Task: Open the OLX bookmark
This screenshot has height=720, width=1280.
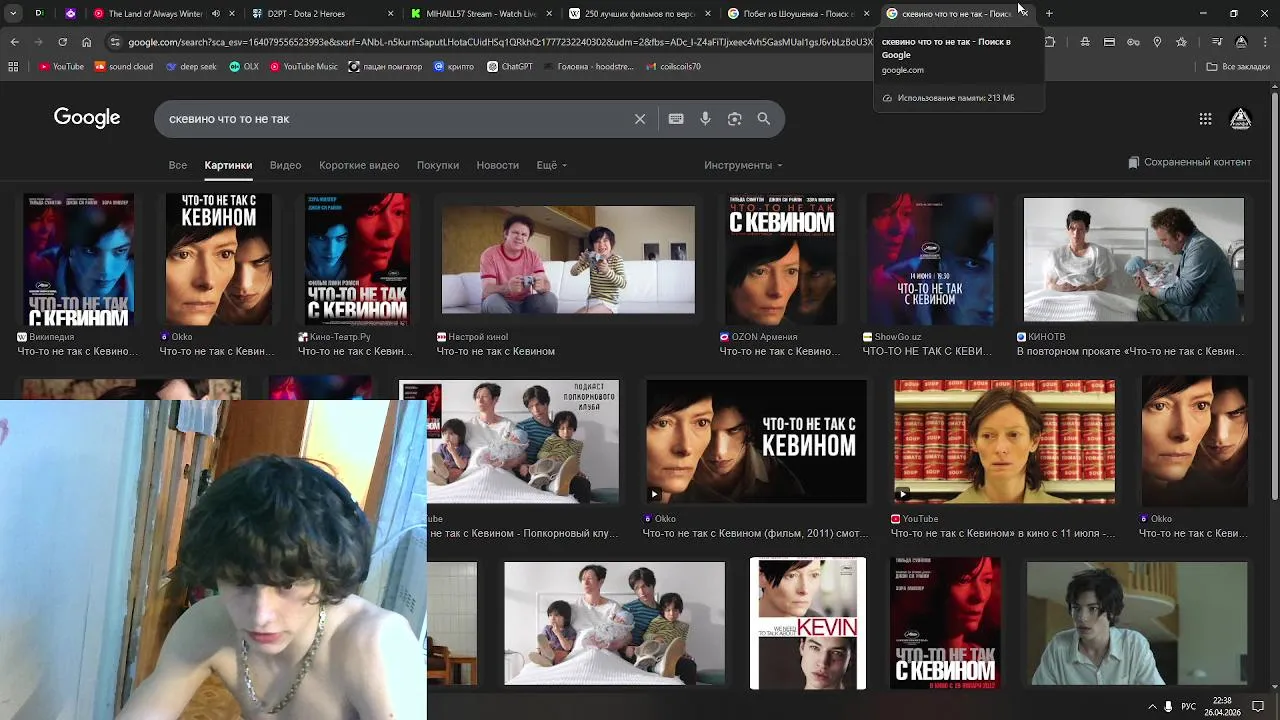Action: pos(244,67)
